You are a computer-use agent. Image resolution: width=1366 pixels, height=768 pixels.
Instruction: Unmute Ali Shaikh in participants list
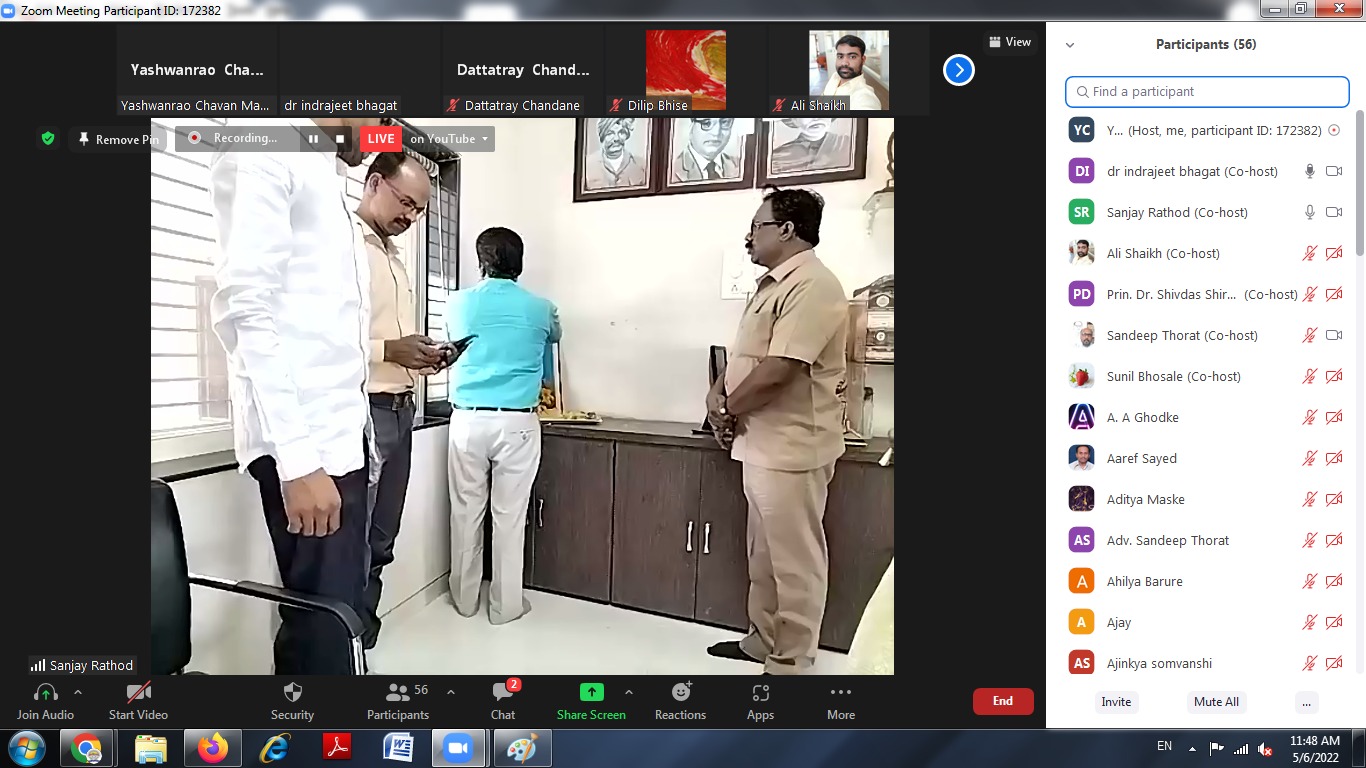pos(1310,253)
